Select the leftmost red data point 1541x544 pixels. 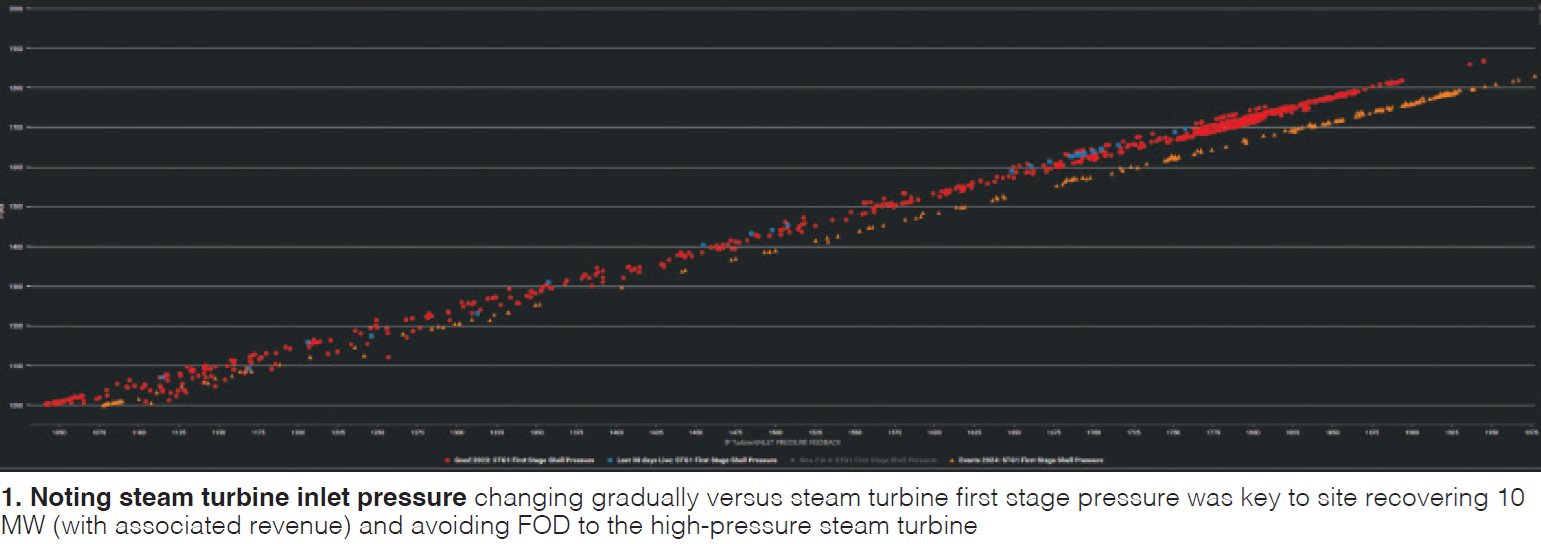pos(46,404)
